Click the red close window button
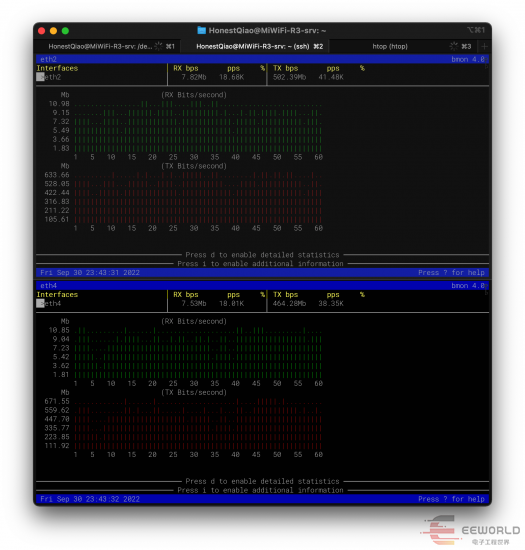The width and height of the screenshot is (525, 550). (x=41, y=31)
